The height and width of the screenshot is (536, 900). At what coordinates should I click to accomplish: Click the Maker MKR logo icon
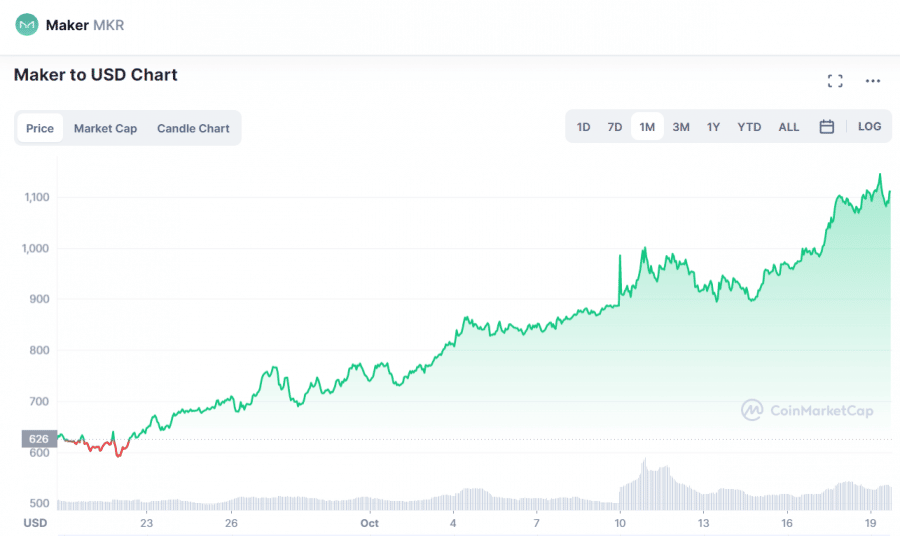click(x=26, y=25)
